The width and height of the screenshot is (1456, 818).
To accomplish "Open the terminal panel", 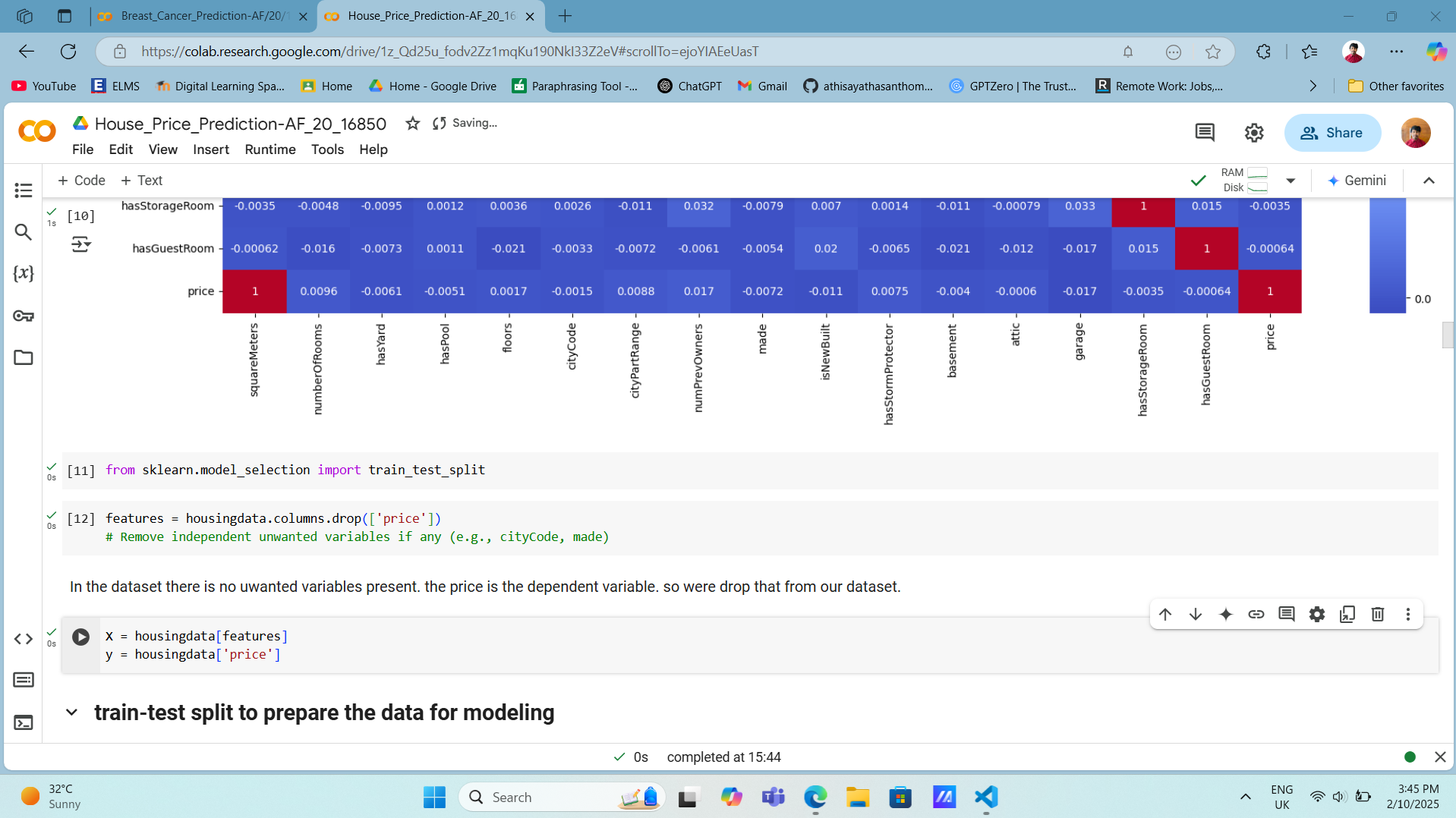I will point(24,722).
